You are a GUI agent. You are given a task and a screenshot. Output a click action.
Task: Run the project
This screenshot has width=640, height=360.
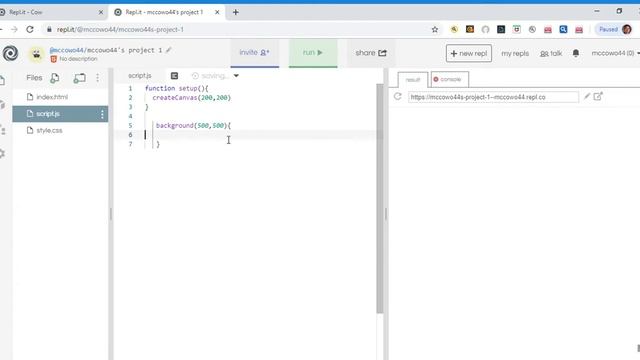[313, 53]
